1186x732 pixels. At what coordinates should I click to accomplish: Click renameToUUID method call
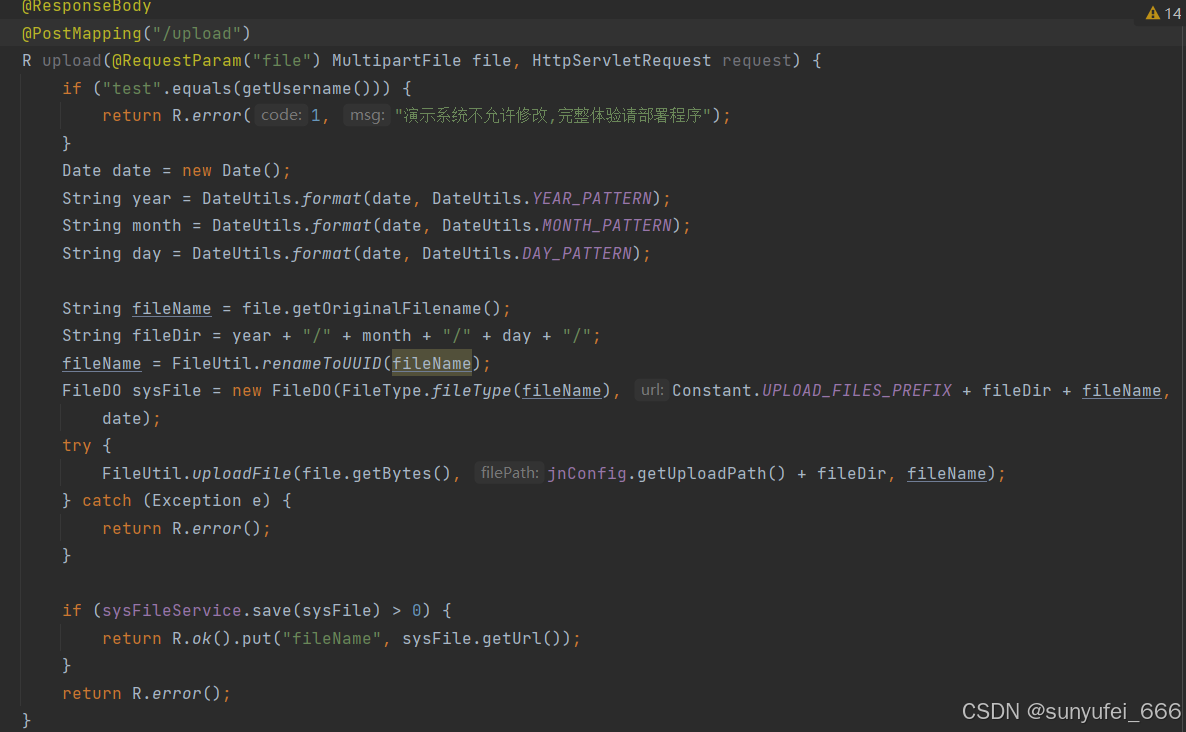(321, 364)
